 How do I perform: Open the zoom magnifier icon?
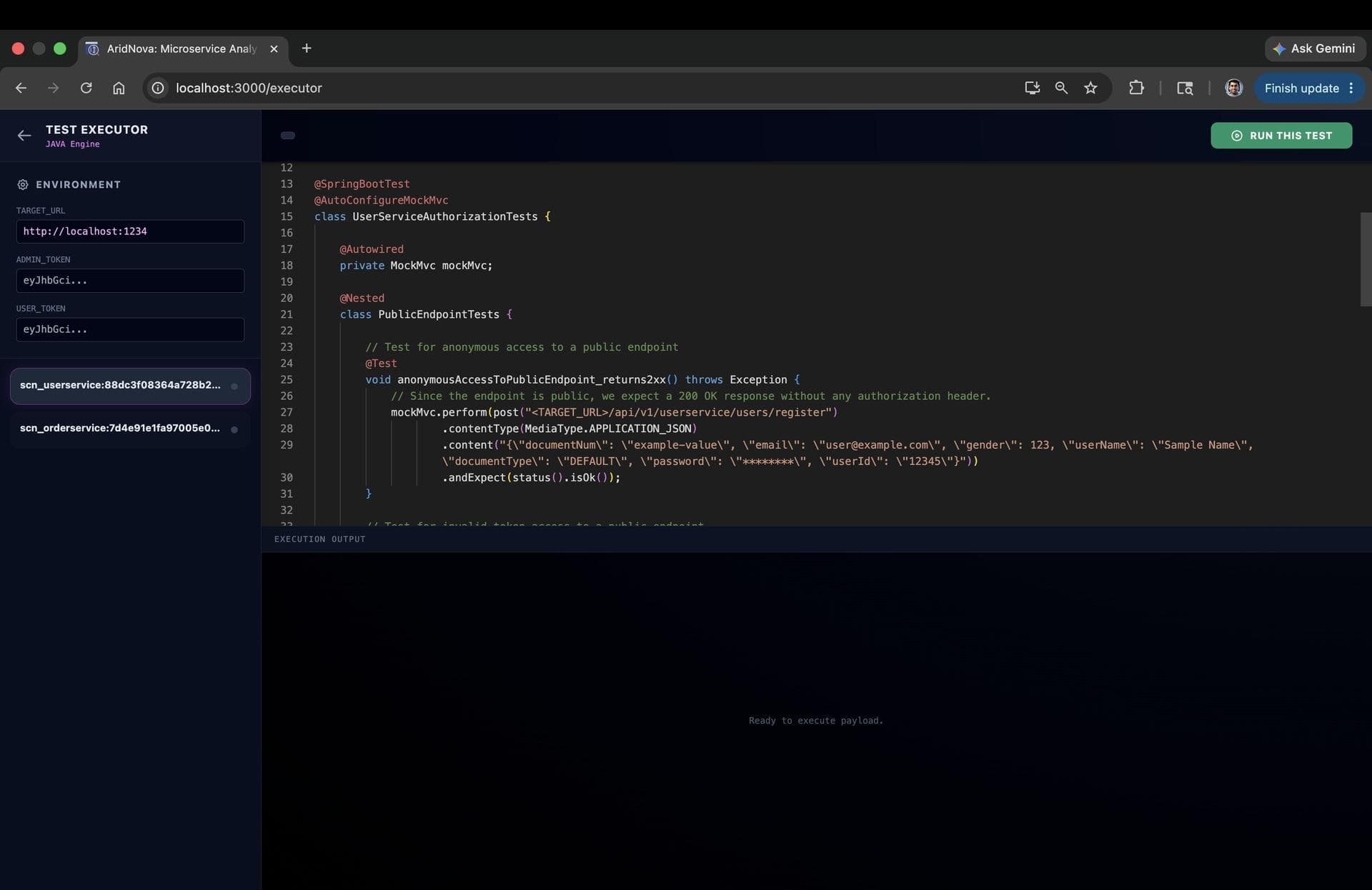tap(1061, 88)
